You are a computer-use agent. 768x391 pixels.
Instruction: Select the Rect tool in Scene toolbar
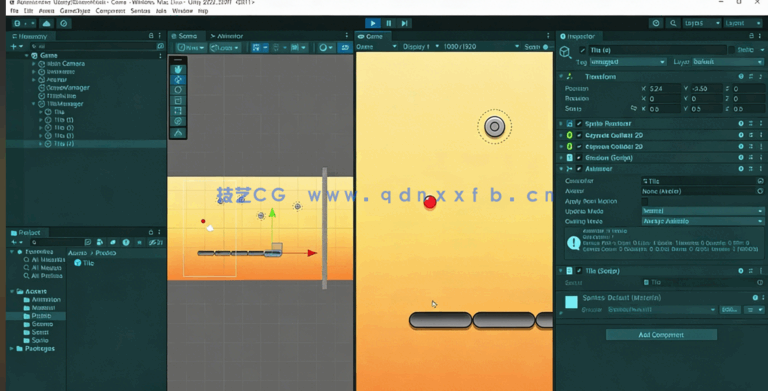tap(178, 110)
